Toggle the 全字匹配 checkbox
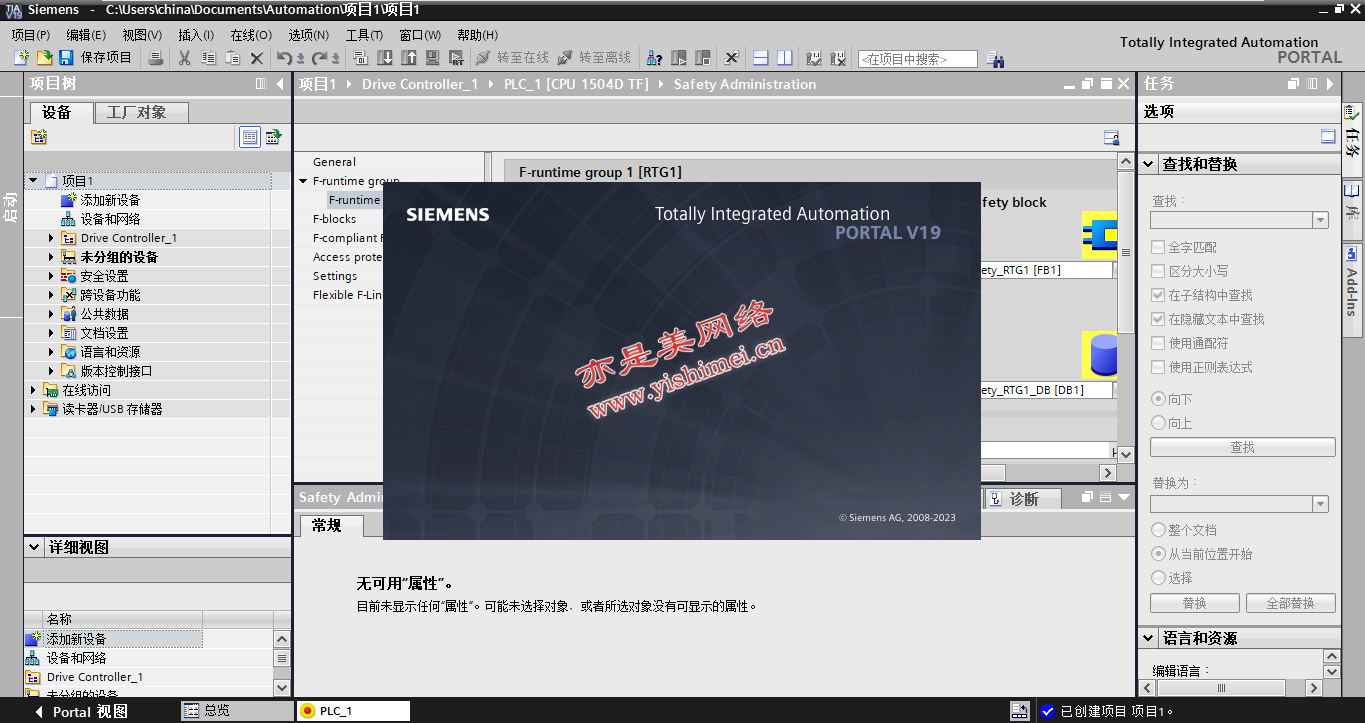Screen dimensions: 1365x723 click(1158, 247)
